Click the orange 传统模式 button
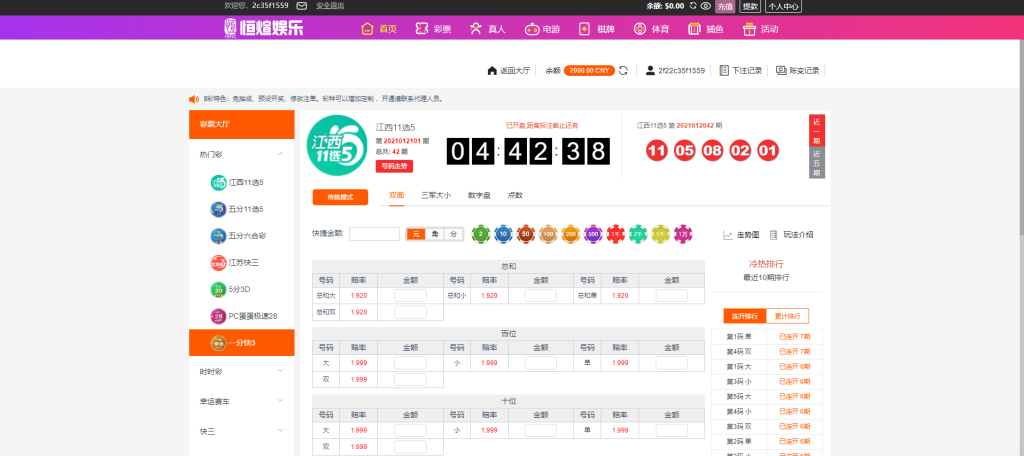Viewport: 1024px width, 456px height. (340, 197)
